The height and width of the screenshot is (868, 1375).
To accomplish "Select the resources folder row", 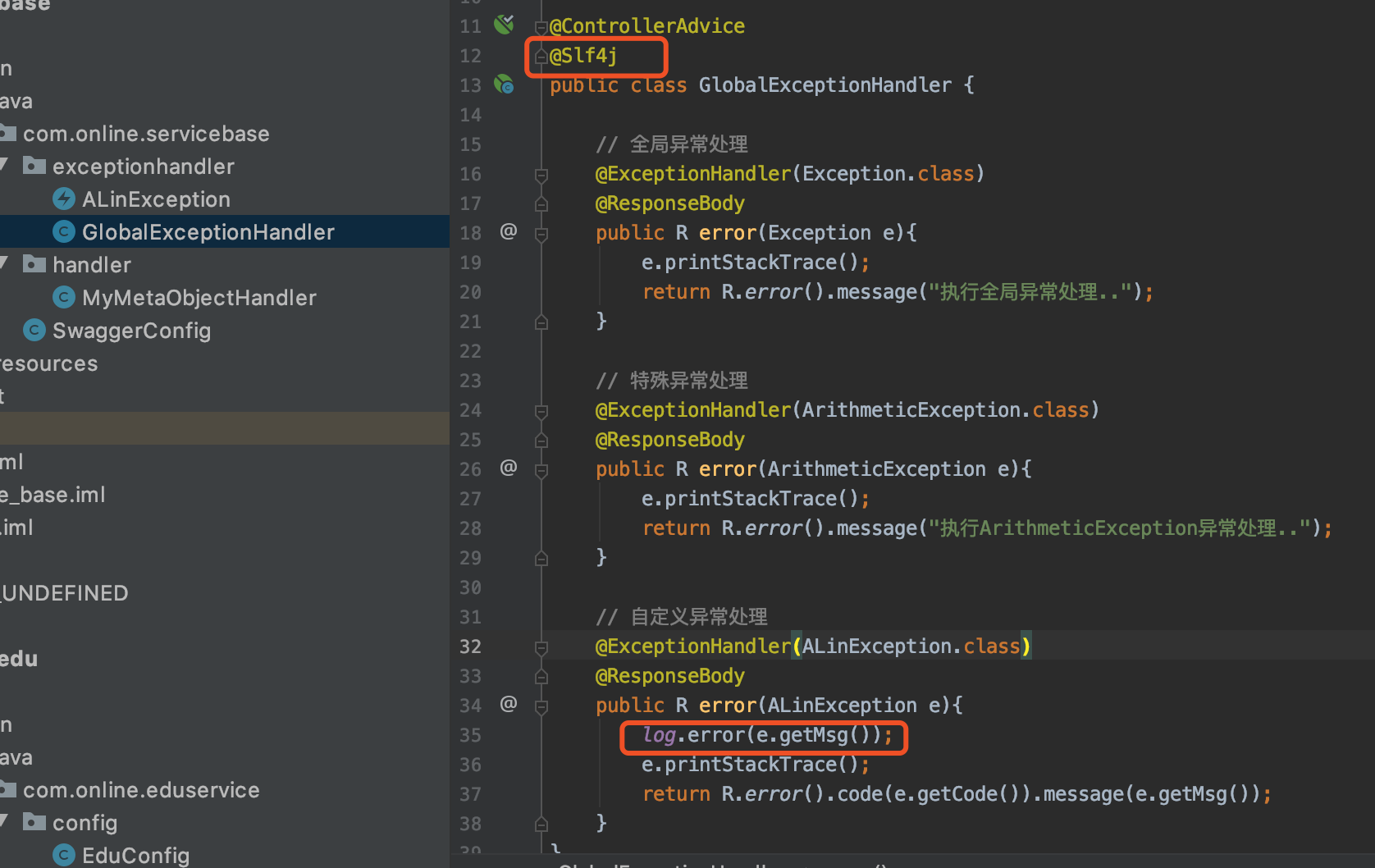I will (x=225, y=363).
